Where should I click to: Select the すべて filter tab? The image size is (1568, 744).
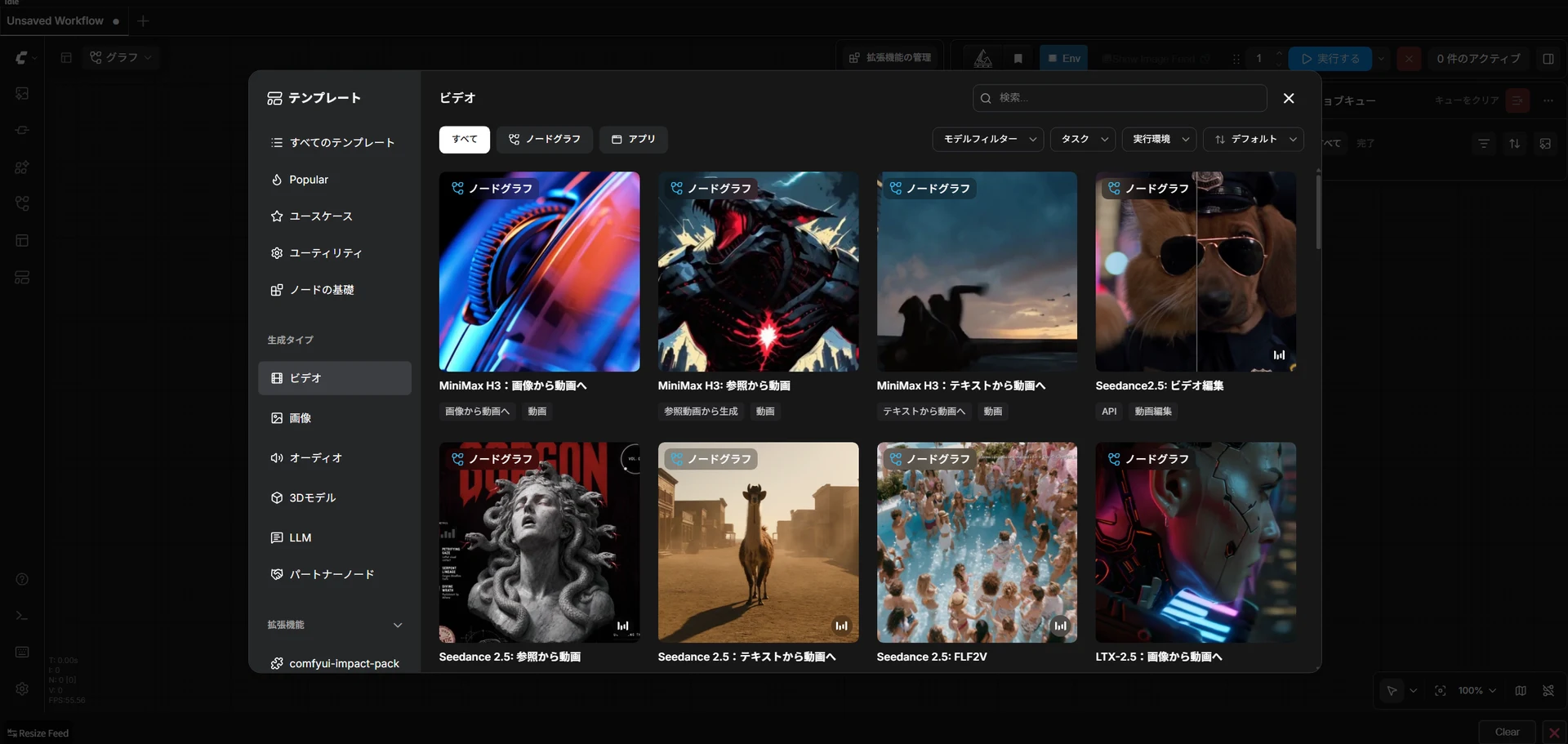465,140
